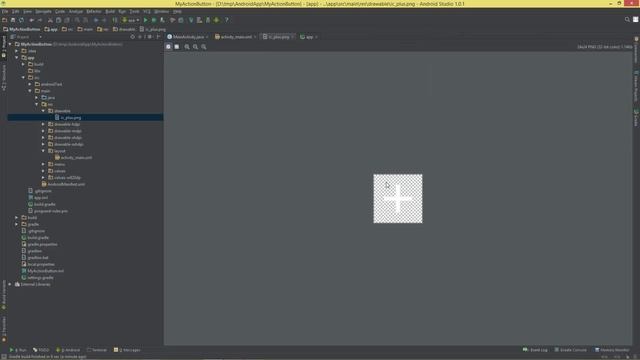Switch to the app editor tab
640x360 pixels.
(308, 37)
